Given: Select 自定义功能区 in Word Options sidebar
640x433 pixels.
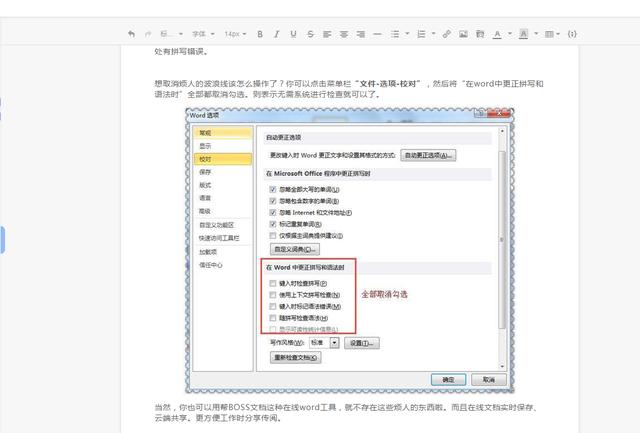Looking at the screenshot, I should (223, 225).
